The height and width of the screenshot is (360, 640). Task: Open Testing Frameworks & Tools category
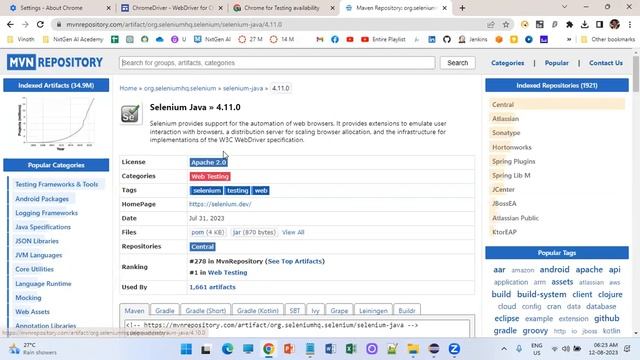pos(57,184)
